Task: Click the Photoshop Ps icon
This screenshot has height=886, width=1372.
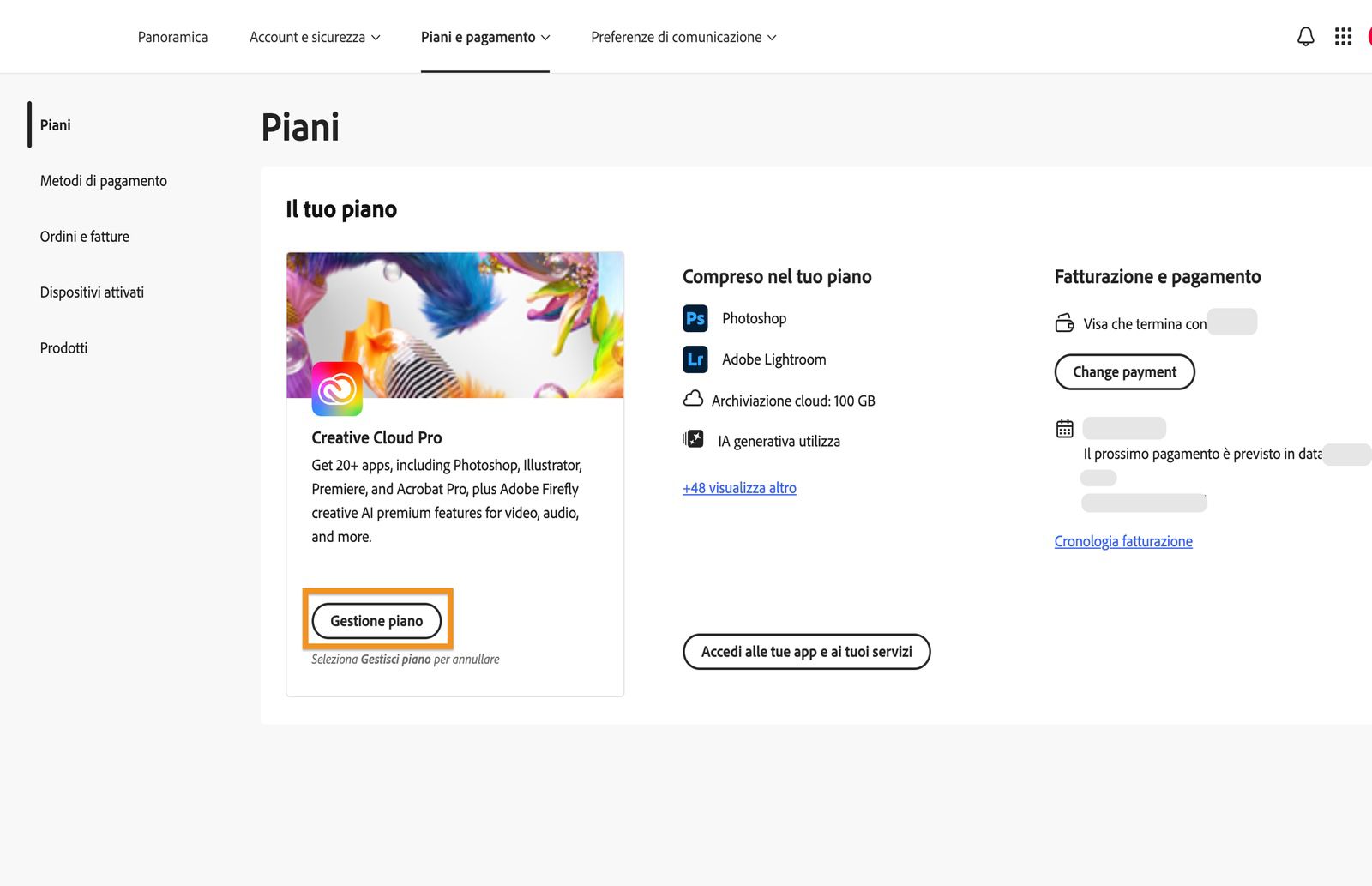Action: pyautogui.click(x=695, y=318)
